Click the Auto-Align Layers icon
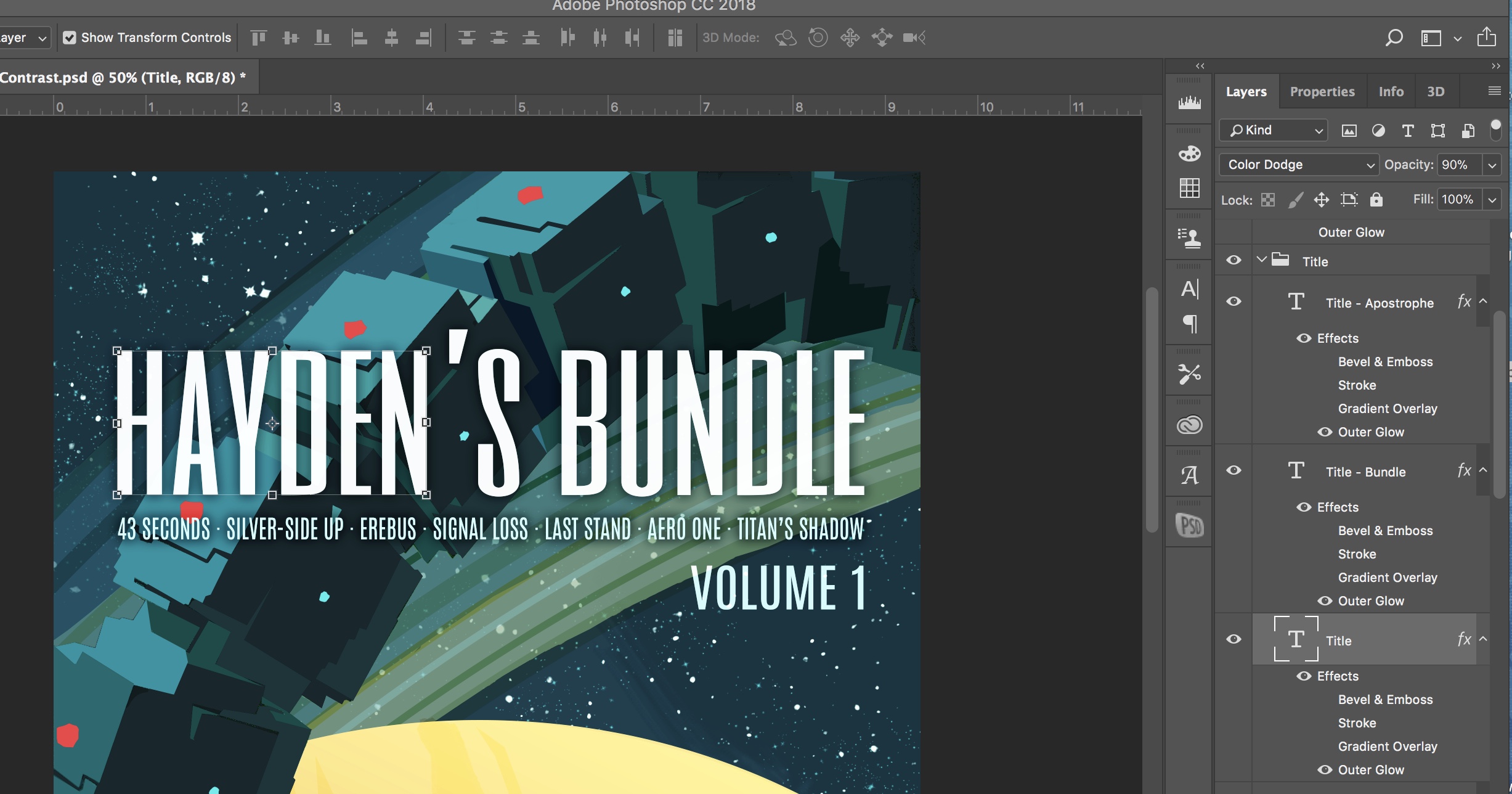 (x=675, y=38)
